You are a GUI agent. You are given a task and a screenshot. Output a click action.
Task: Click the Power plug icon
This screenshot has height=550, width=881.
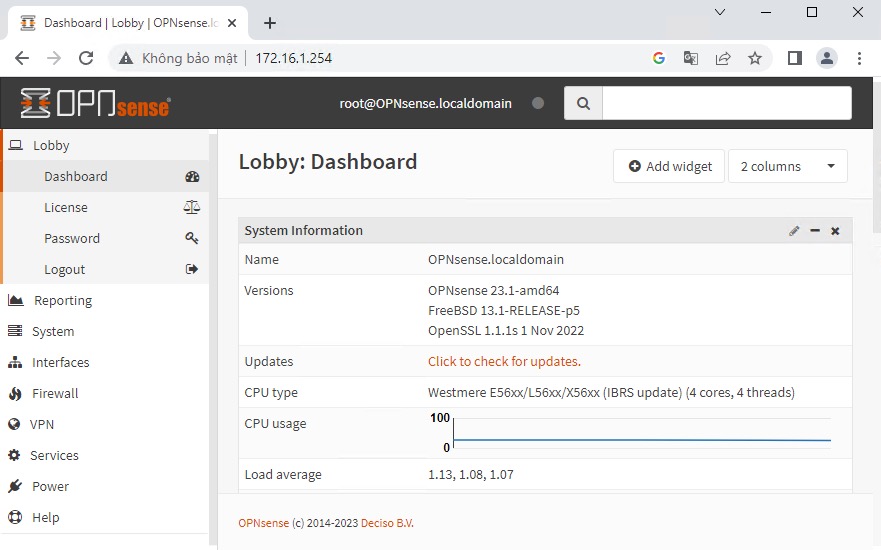(15, 486)
